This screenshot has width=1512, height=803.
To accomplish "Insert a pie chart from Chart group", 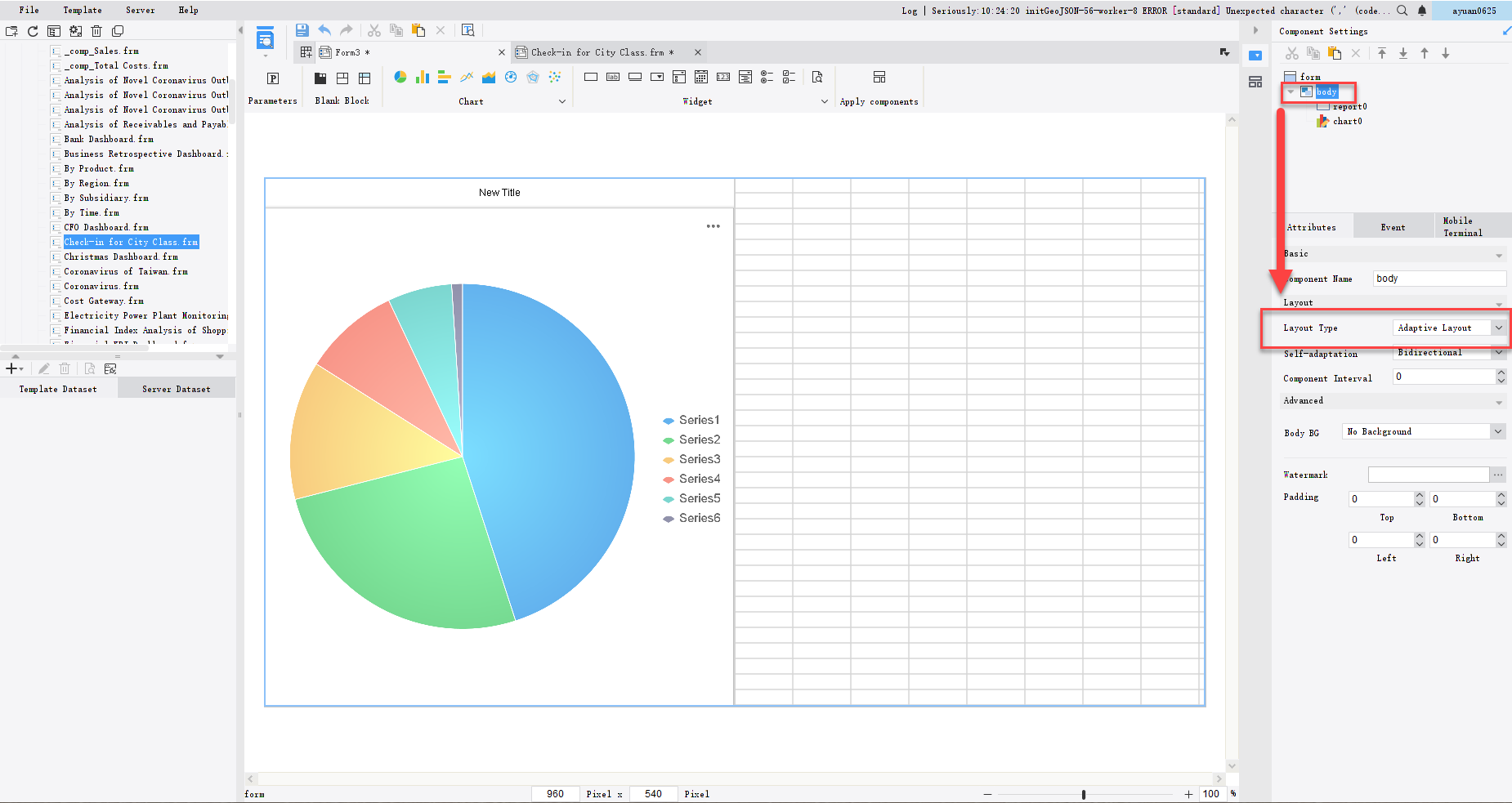I will click(400, 77).
